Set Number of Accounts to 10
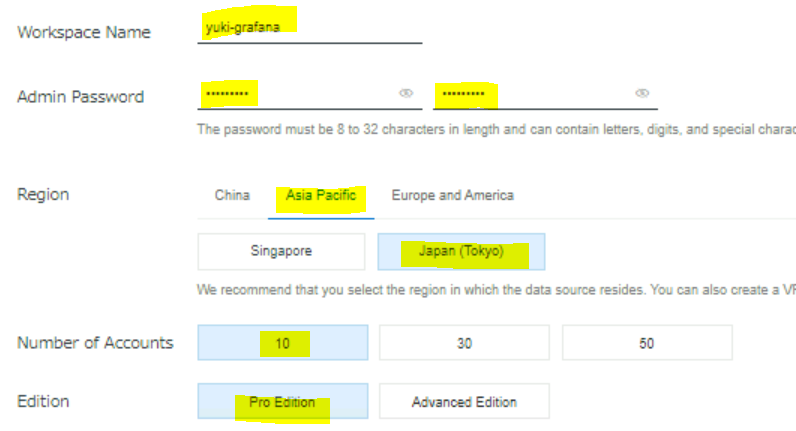The width and height of the screenshot is (796, 431). (x=282, y=343)
